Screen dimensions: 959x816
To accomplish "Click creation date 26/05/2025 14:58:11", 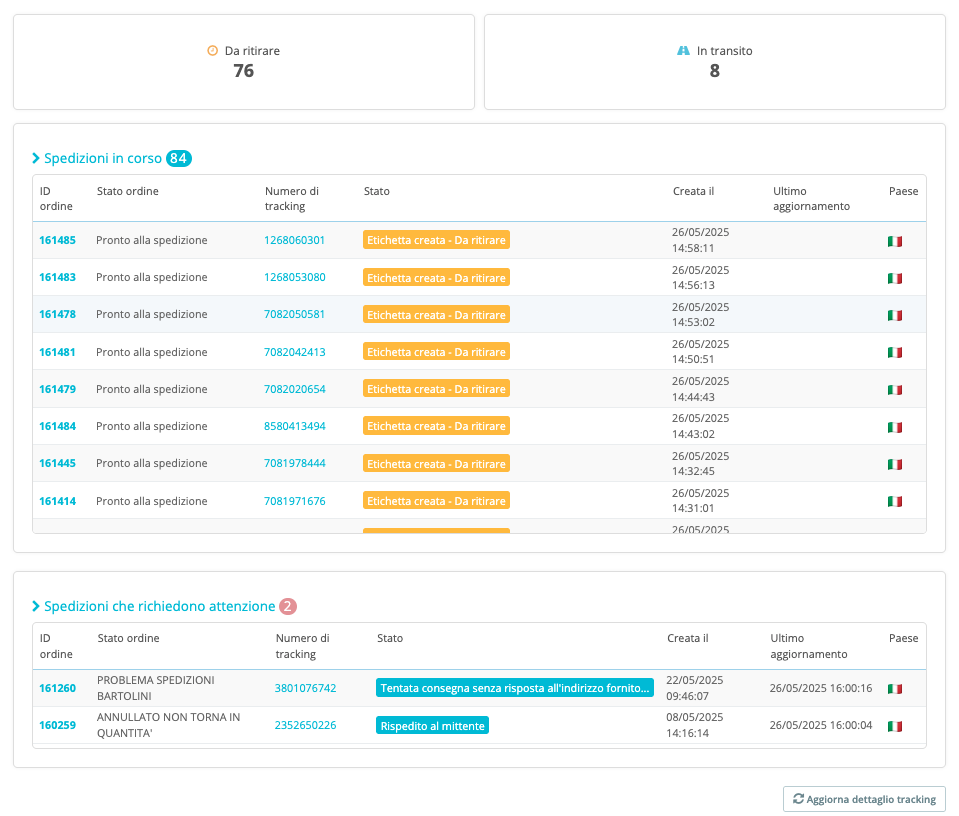I will pyautogui.click(x=701, y=240).
